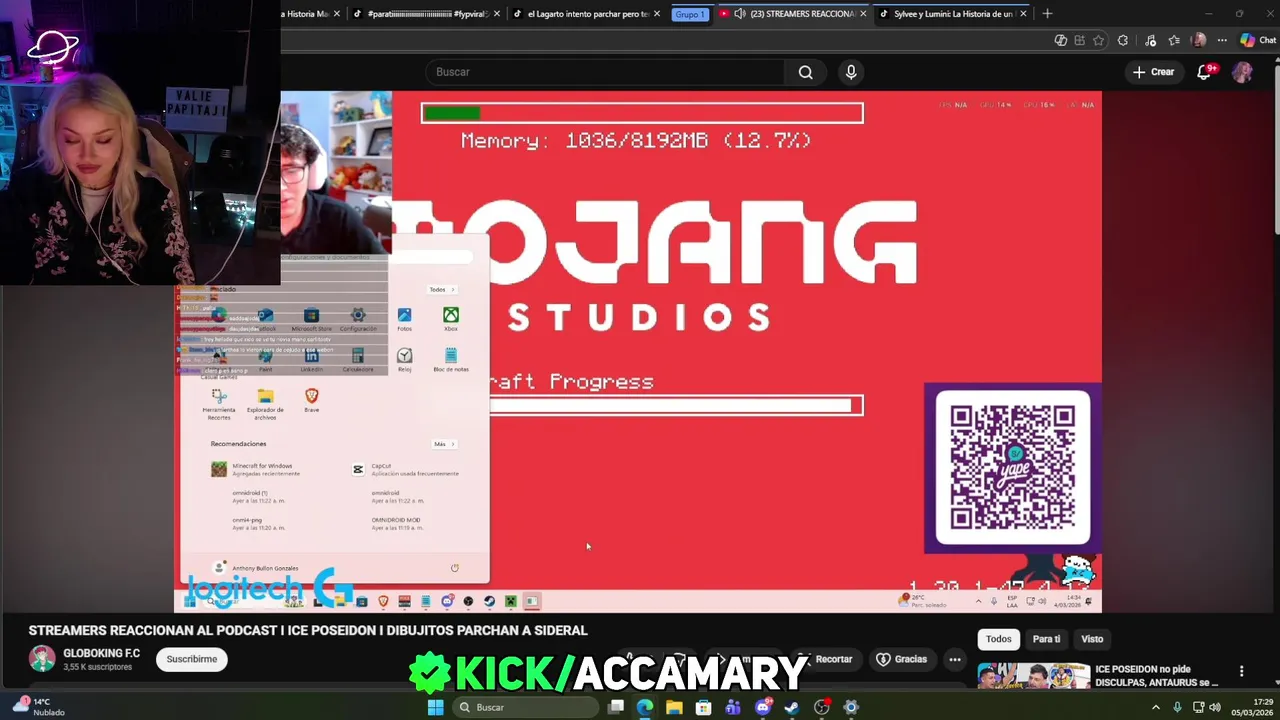Select the Todos filter chip
The width and height of the screenshot is (1280, 720).
click(x=998, y=639)
